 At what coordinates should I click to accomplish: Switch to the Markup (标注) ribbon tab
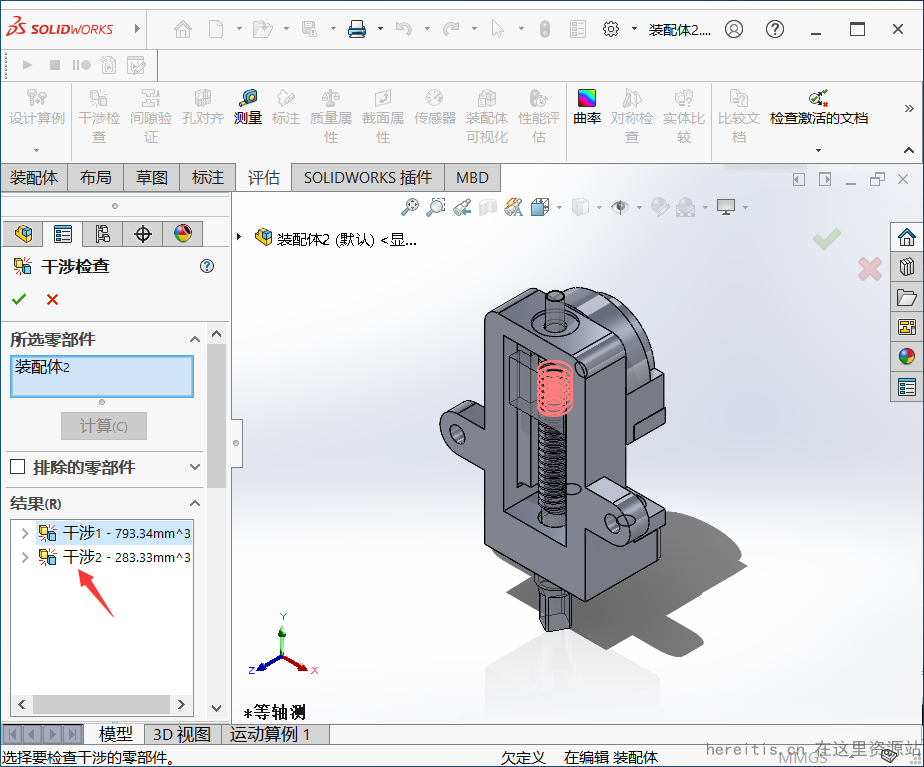207,177
